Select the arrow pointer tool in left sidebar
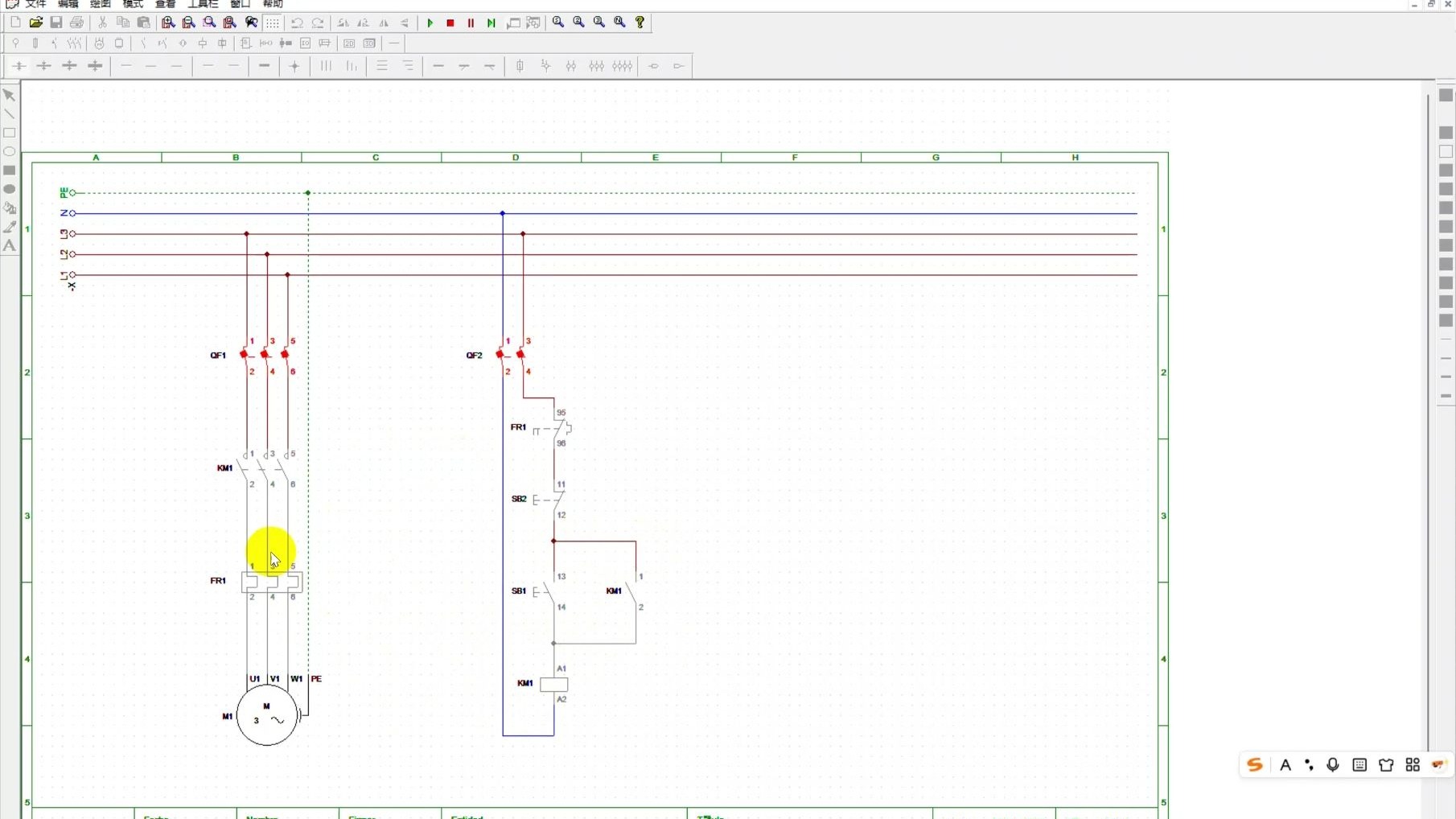This screenshot has width=1456, height=819. (10, 95)
